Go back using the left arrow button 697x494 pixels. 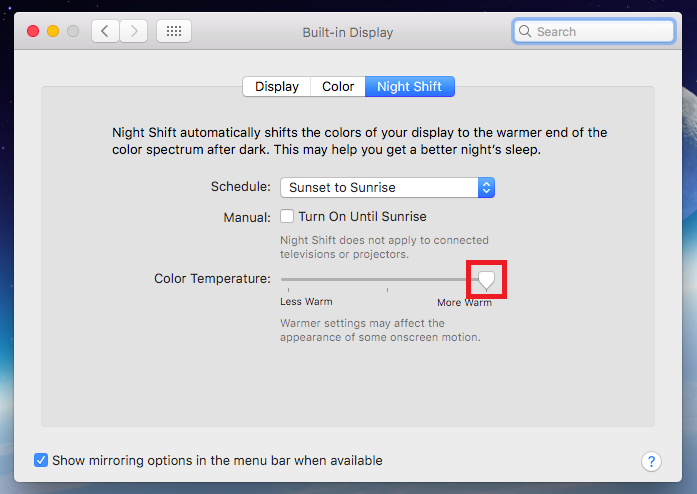(106, 31)
